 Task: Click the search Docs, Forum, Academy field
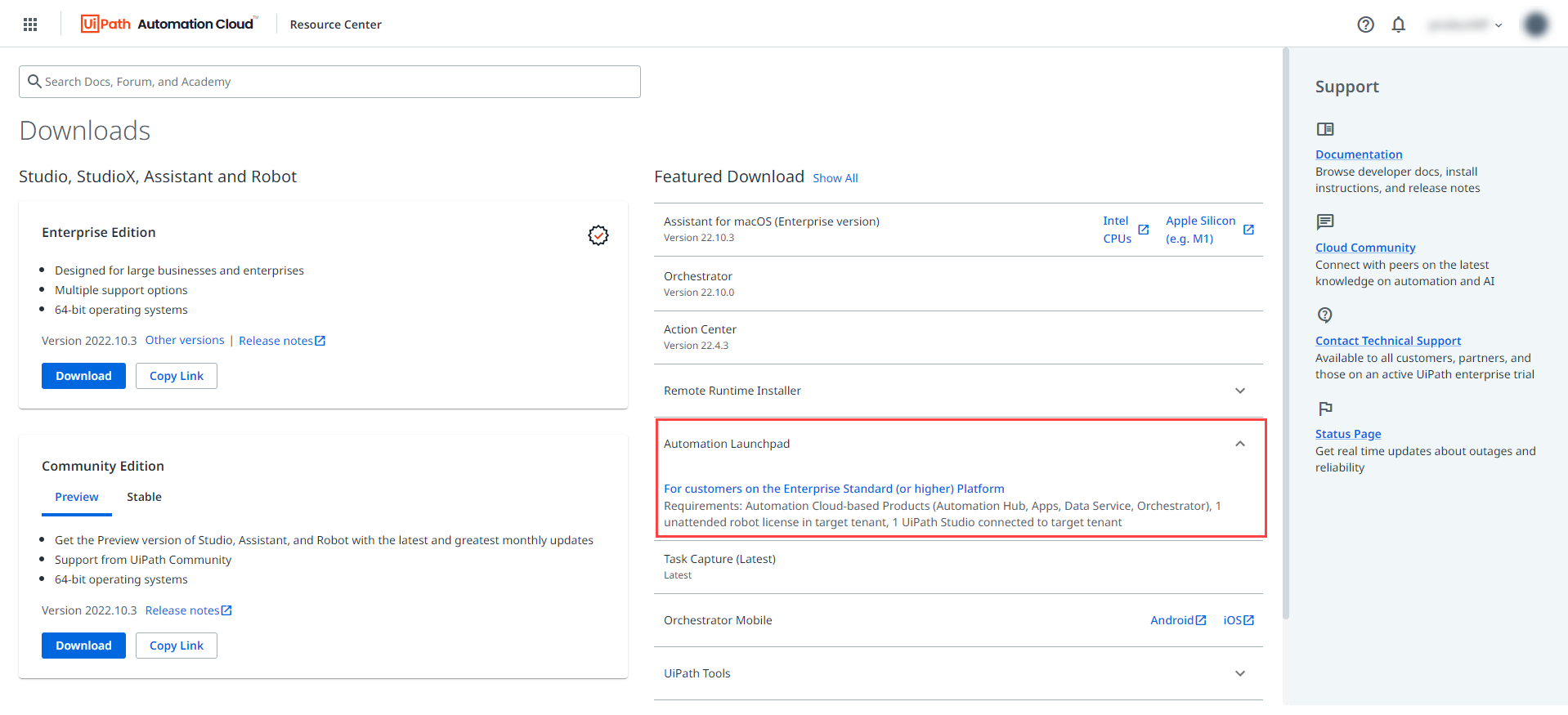(x=329, y=82)
